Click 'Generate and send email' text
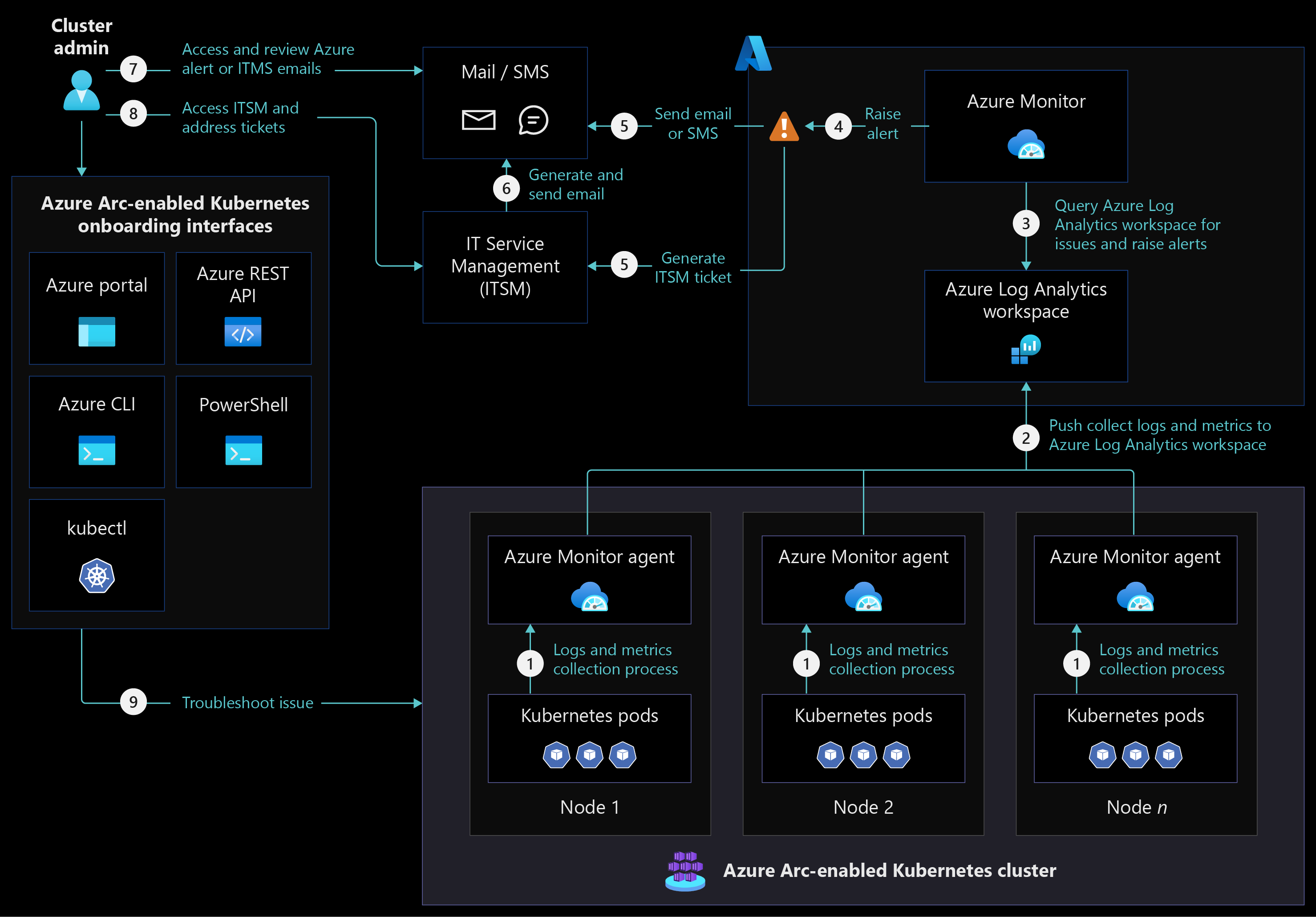The height and width of the screenshot is (917, 1316). (575, 185)
